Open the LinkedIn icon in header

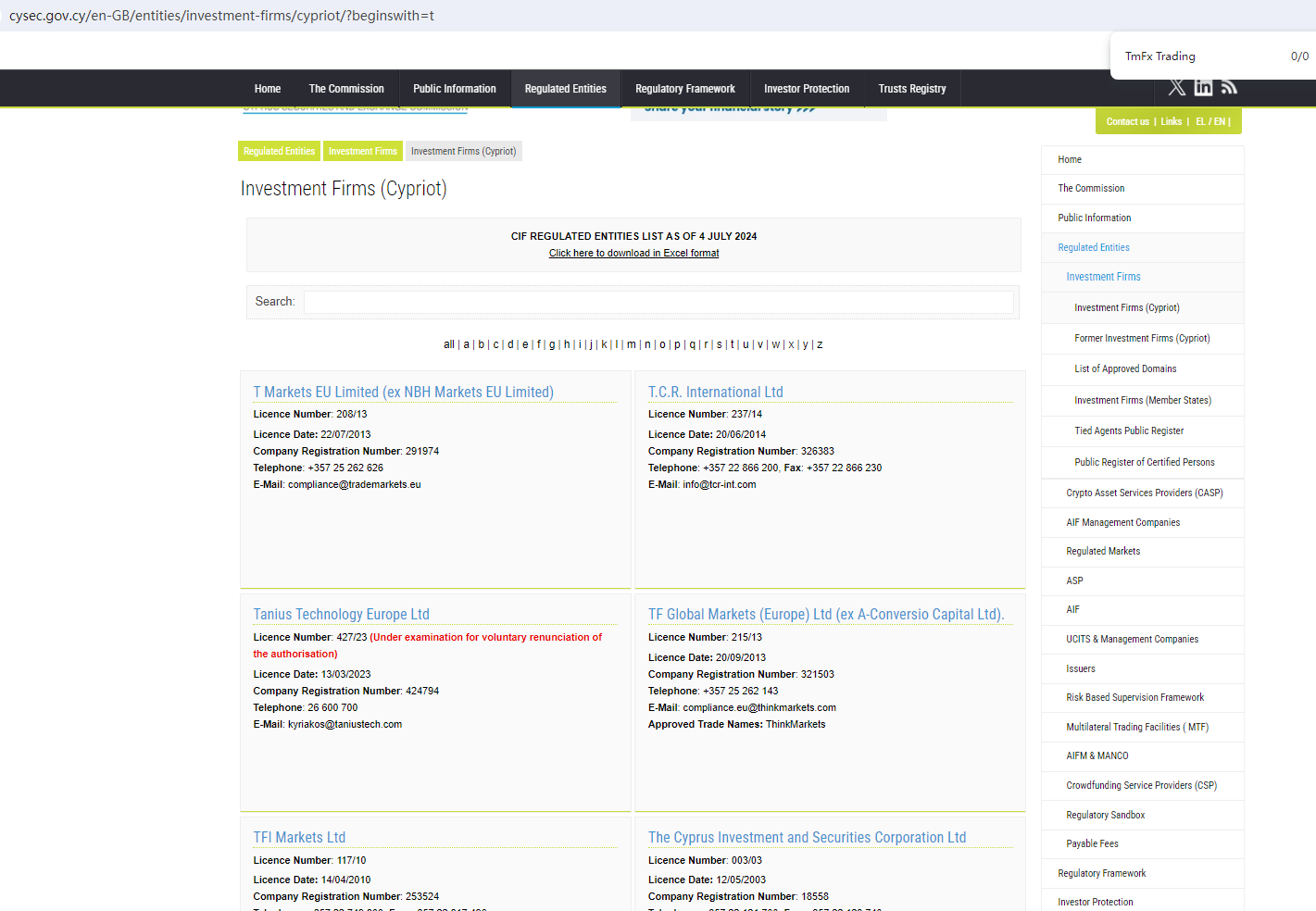pyautogui.click(x=1203, y=87)
